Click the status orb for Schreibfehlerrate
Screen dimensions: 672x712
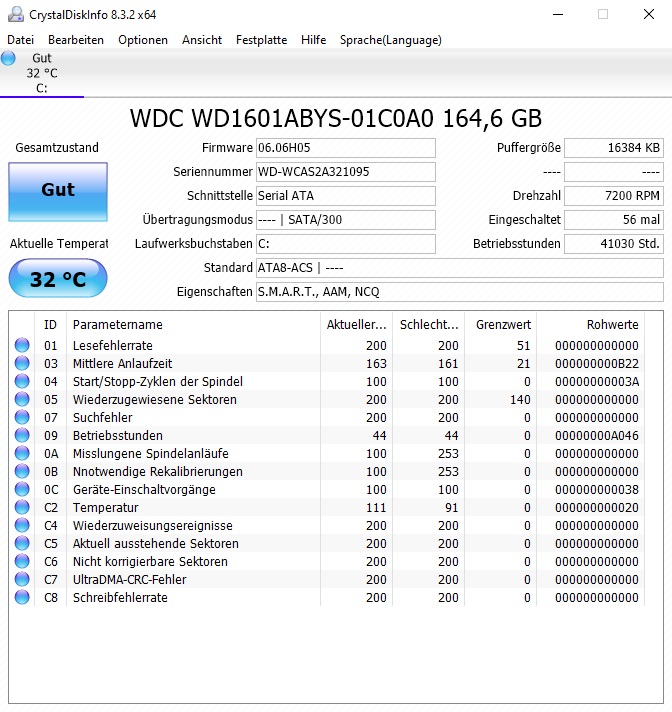[x=22, y=597]
